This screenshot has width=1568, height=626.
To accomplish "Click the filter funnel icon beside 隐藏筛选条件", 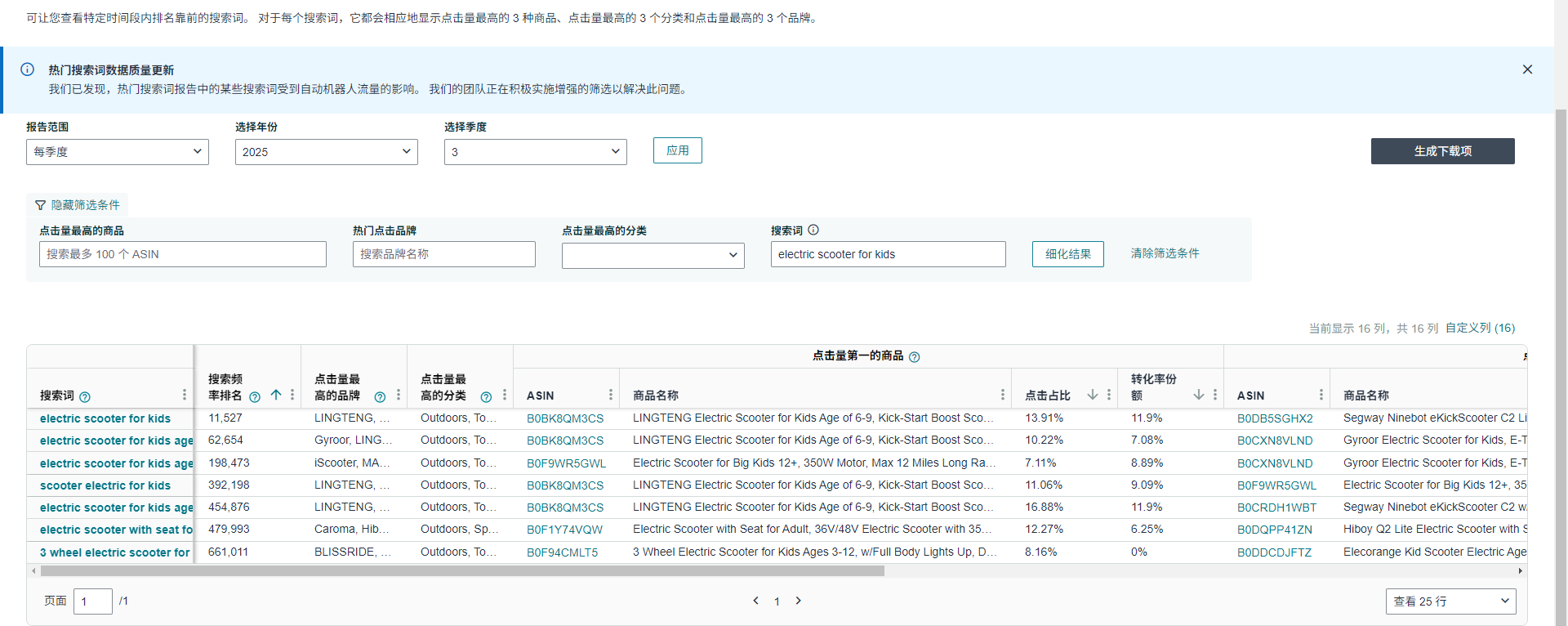I will pos(40,205).
